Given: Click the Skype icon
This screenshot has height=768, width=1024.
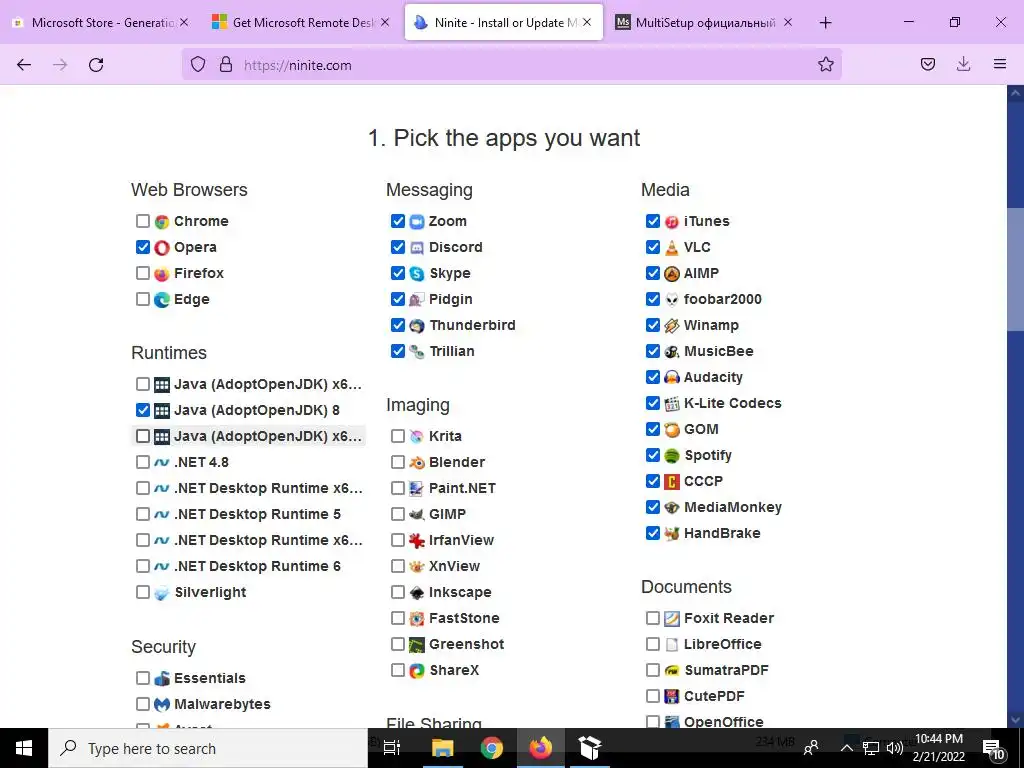Looking at the screenshot, I should pos(417,274).
